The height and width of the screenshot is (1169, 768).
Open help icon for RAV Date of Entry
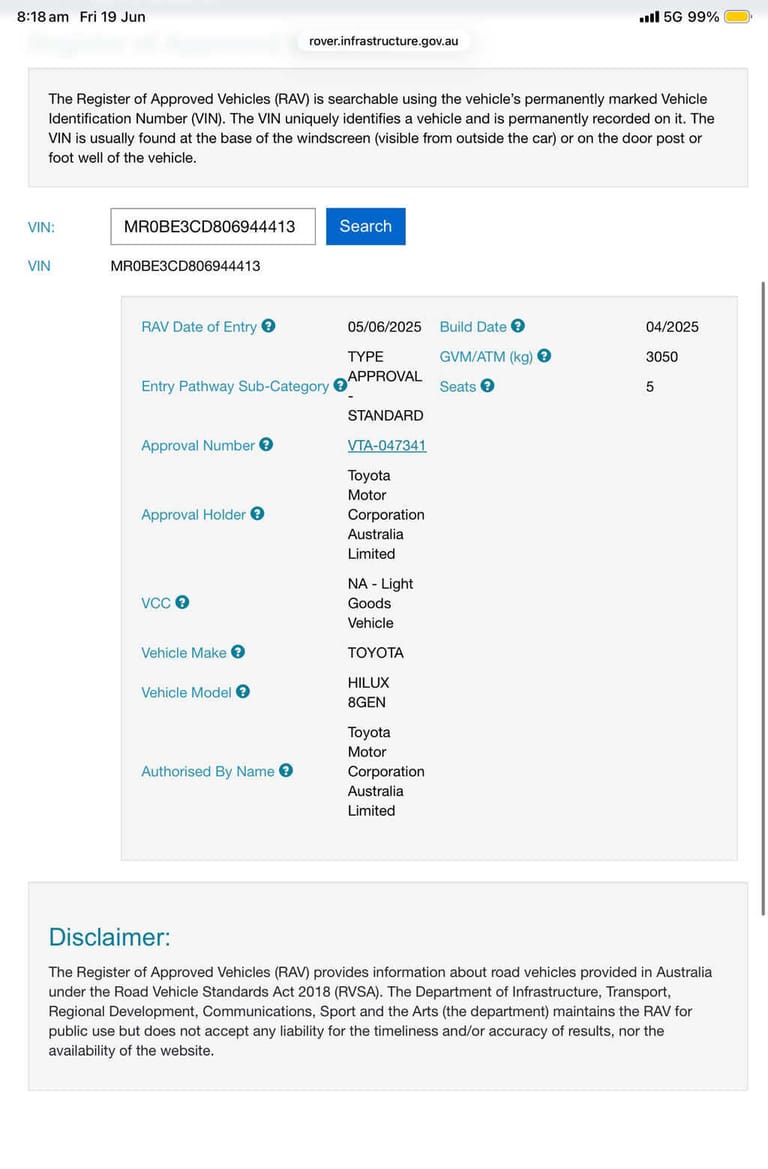tap(268, 326)
